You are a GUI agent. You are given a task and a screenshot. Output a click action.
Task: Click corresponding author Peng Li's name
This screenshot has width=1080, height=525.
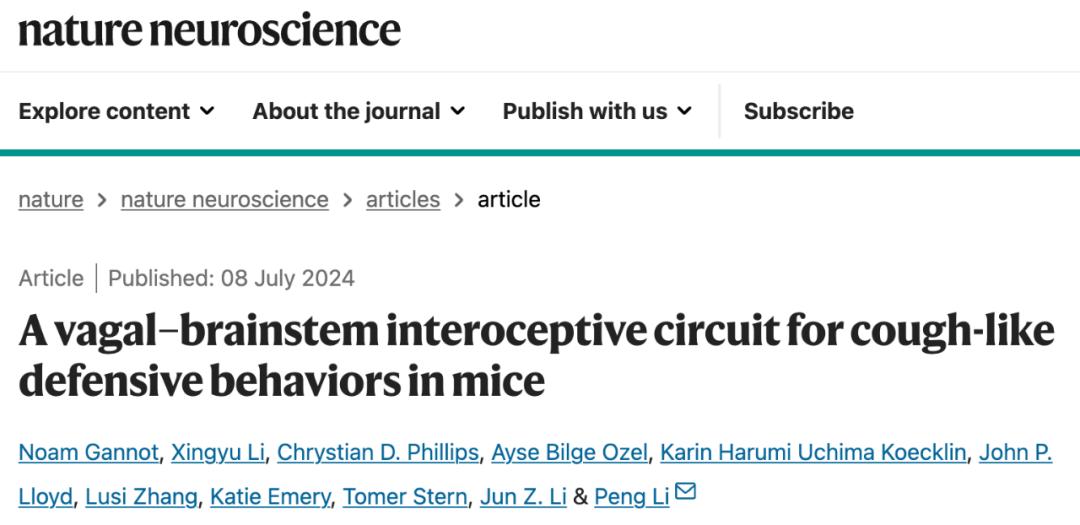pyautogui.click(x=631, y=496)
